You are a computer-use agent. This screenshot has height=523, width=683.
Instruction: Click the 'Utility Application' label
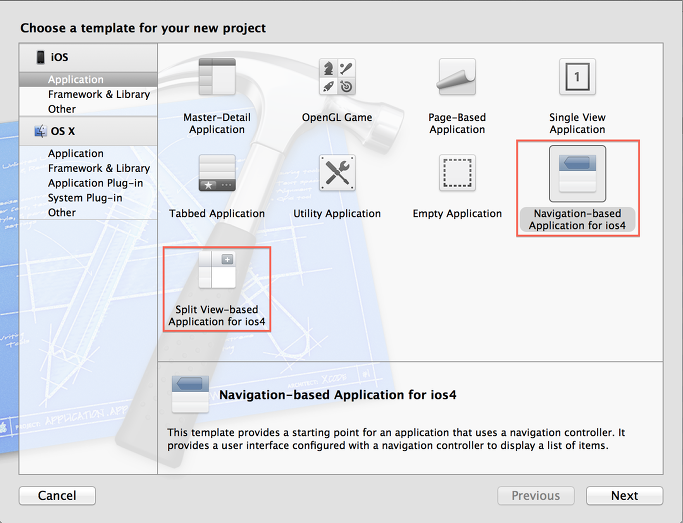pos(337,213)
